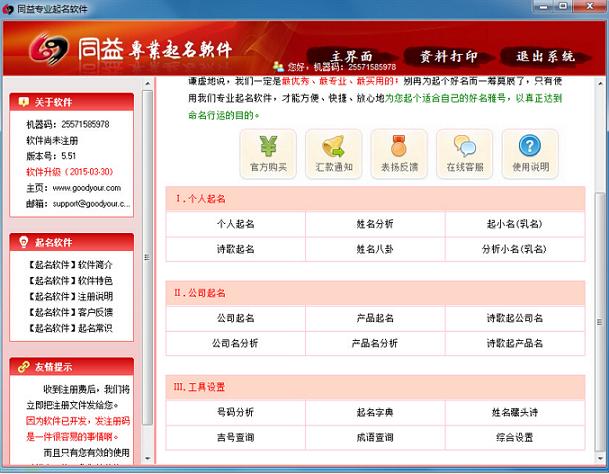609x474 pixels.
Task: Close the 同益专业起名软件 window
Action: (x=590, y=7)
